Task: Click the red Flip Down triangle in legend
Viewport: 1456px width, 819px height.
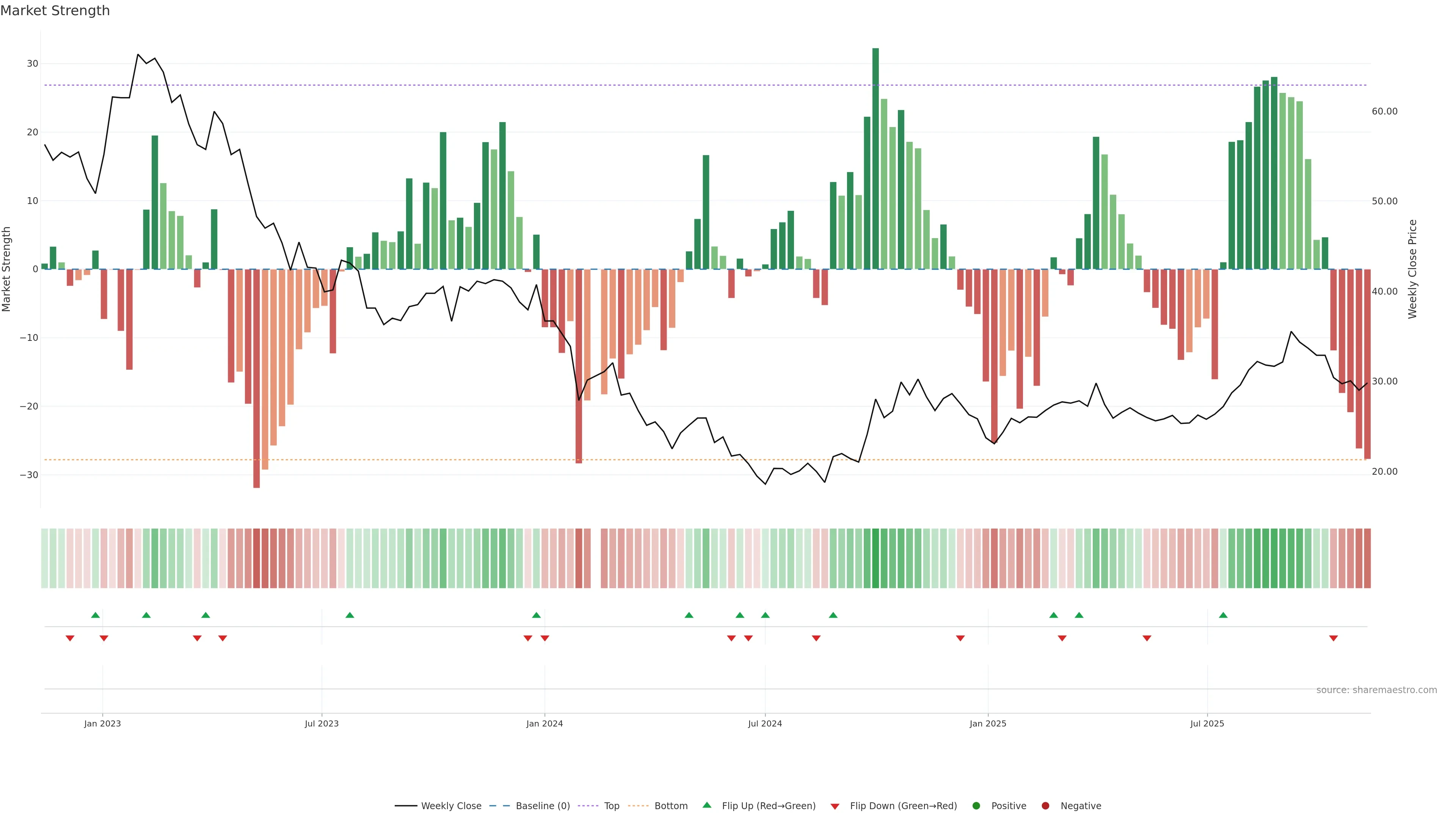Action: pyautogui.click(x=835, y=806)
